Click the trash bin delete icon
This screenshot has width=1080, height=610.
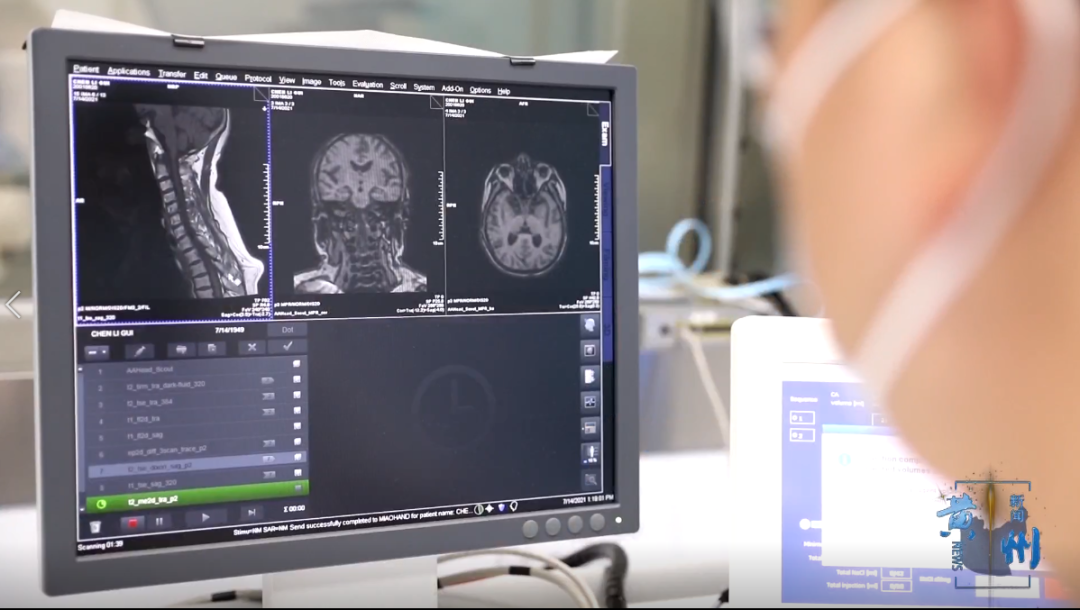(x=96, y=526)
